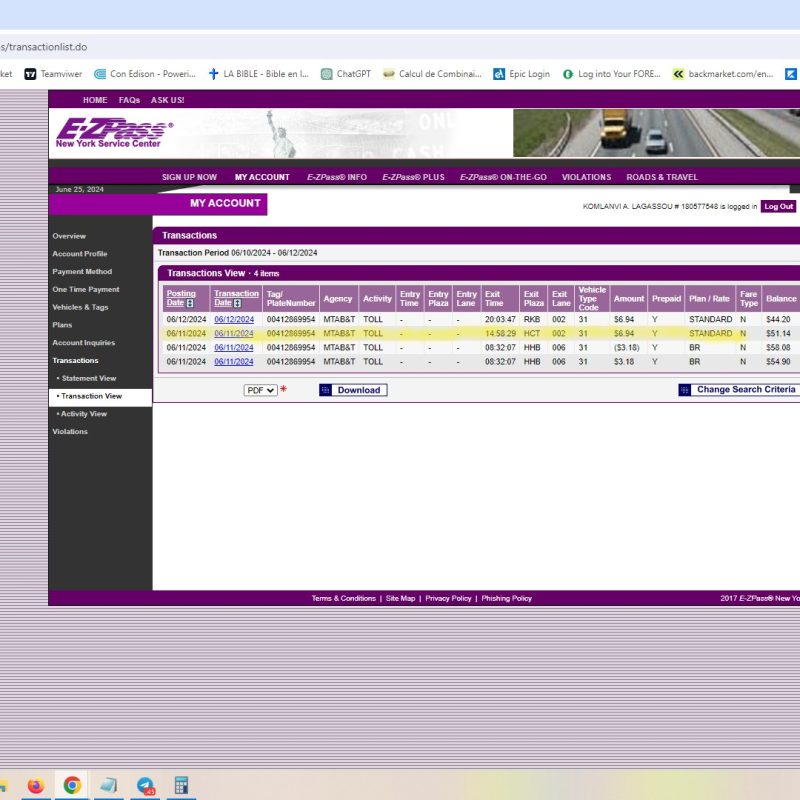Open Overview in sidebar

pyautogui.click(x=69, y=236)
